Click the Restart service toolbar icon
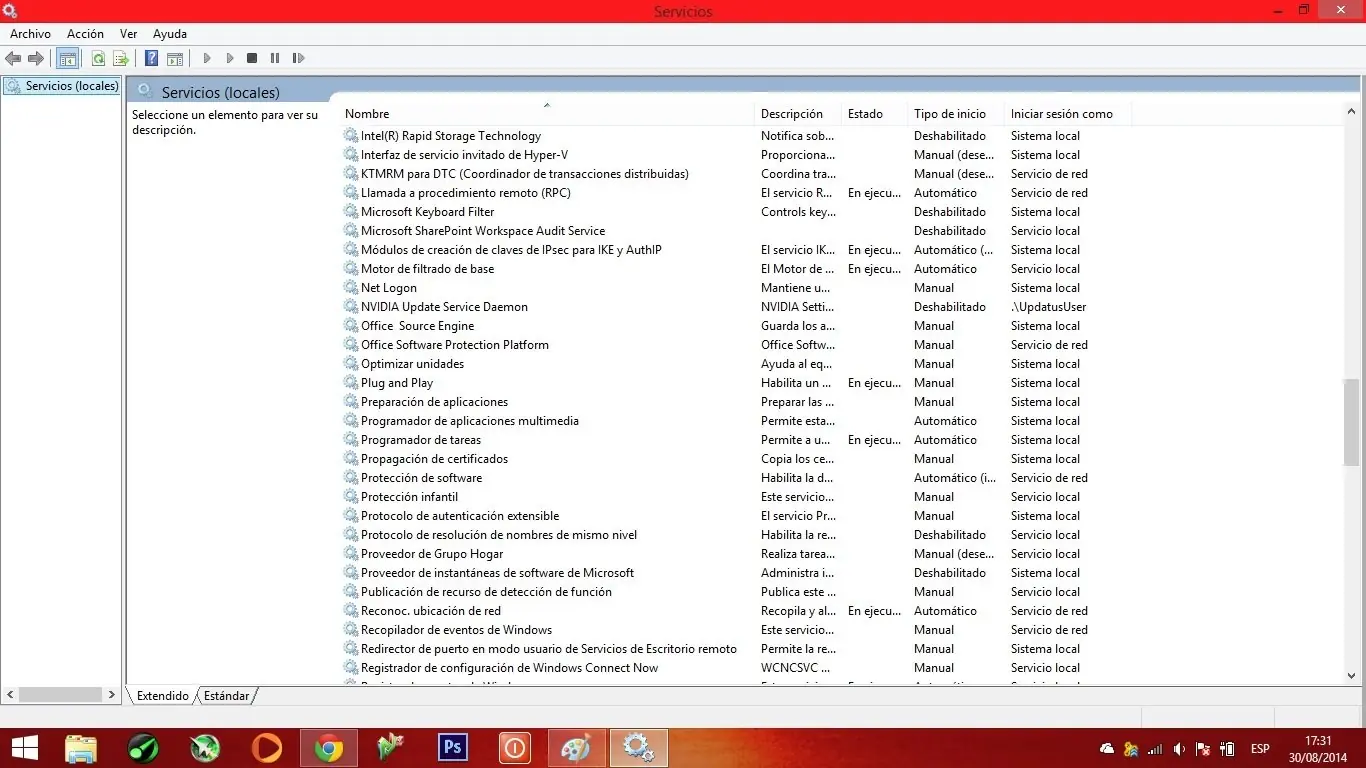1366x768 pixels. tap(298, 59)
